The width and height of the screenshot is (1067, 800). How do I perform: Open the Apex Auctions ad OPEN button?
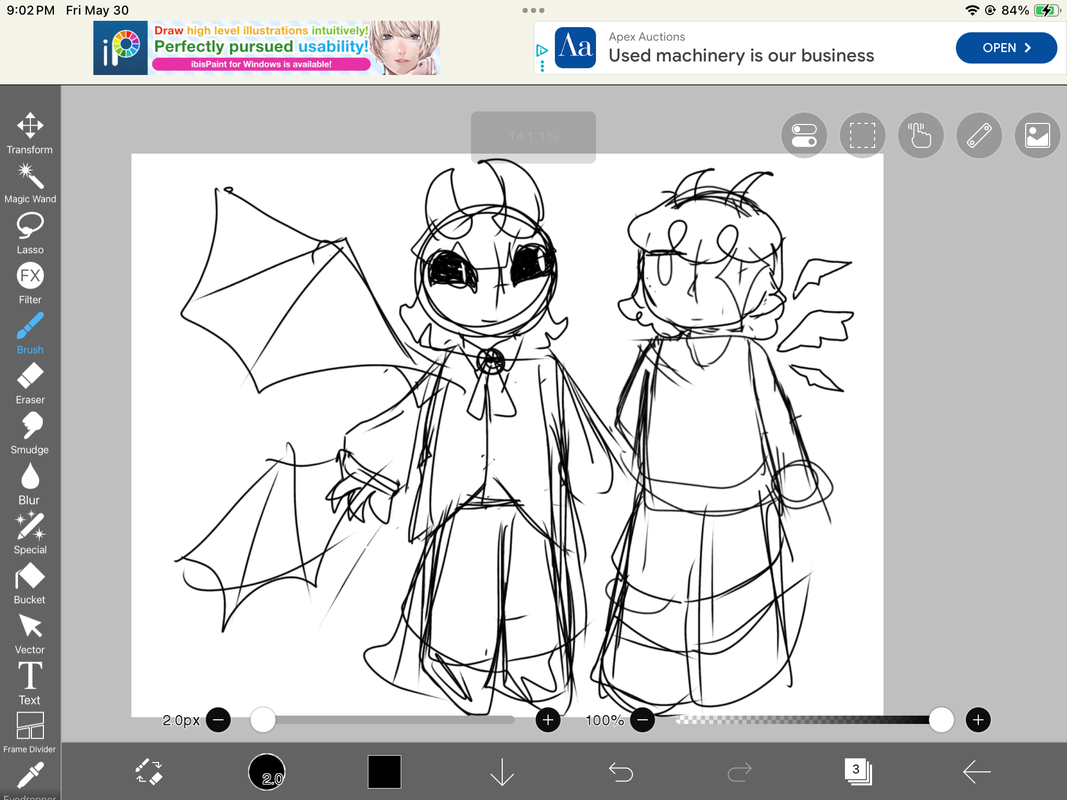1006,48
